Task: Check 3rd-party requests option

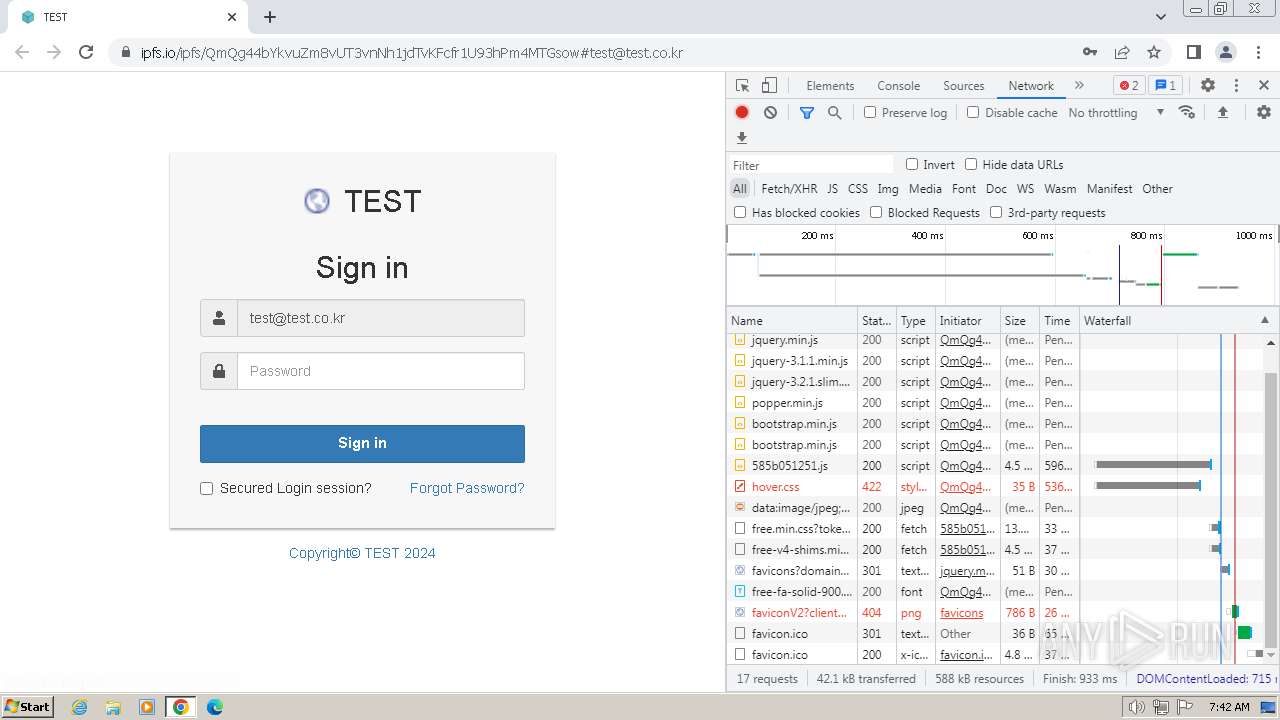Action: point(996,212)
